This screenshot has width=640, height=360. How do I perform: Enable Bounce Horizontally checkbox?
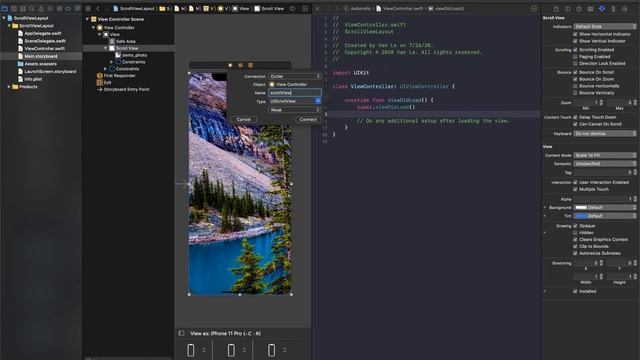[x=575, y=86]
